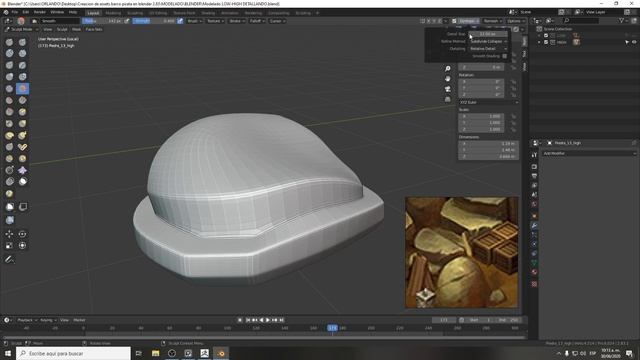This screenshot has width=640, height=360.
Task: Click the viewport pan hand gizmo
Action: pyautogui.click(x=448, y=78)
